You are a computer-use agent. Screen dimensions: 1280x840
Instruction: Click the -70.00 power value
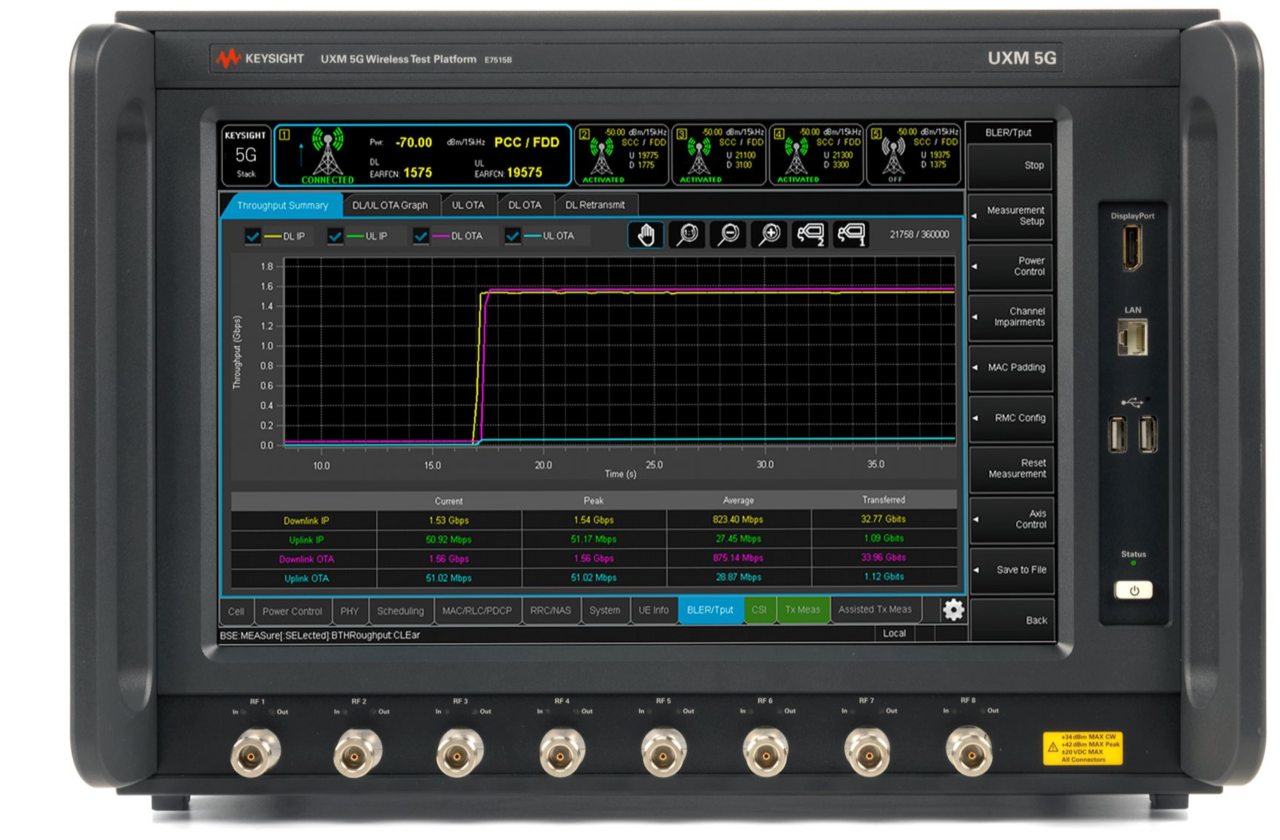click(x=413, y=143)
